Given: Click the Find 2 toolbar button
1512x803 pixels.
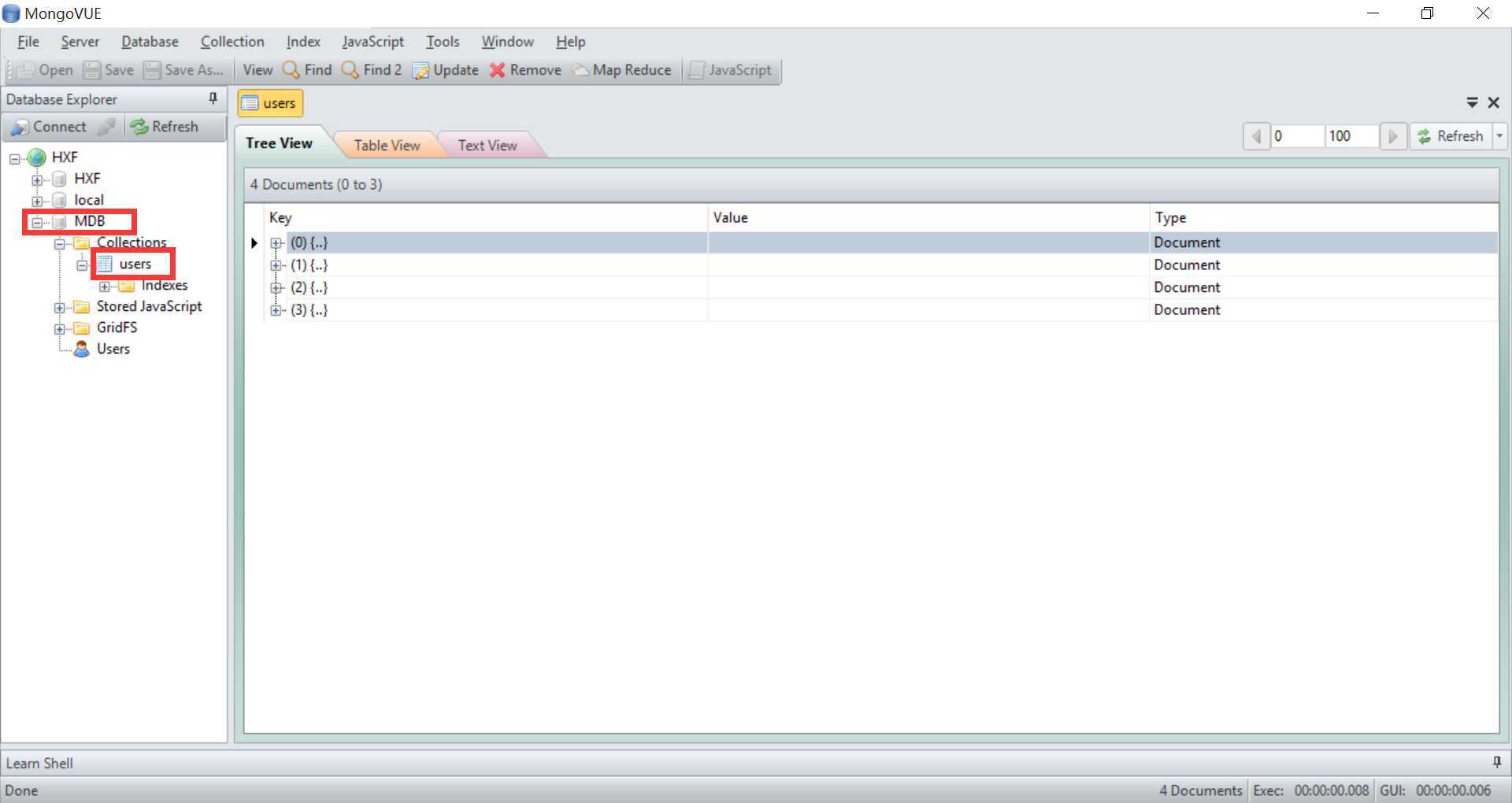Looking at the screenshot, I should pos(372,70).
